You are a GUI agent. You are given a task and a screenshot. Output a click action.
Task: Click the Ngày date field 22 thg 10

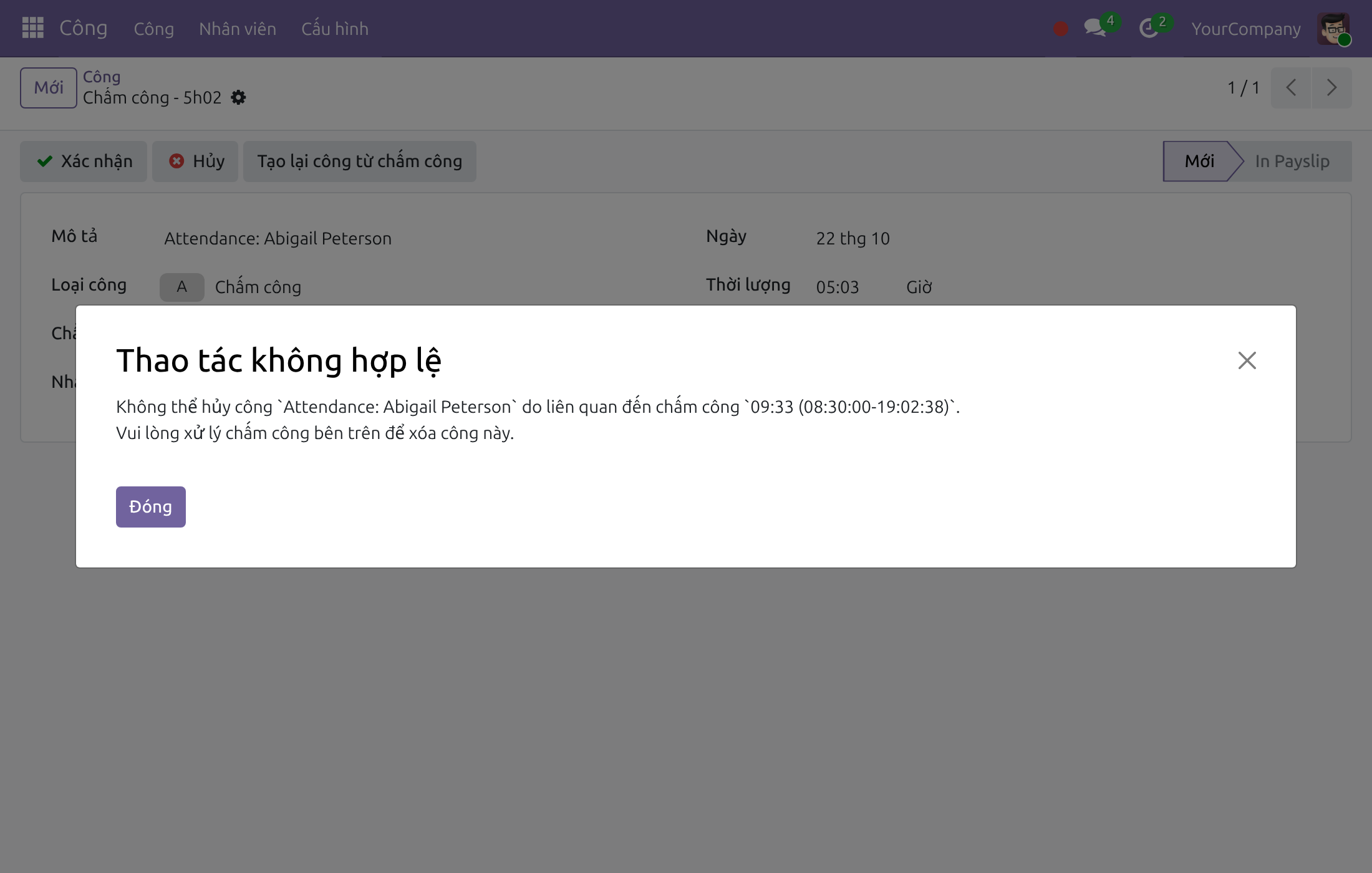point(853,239)
